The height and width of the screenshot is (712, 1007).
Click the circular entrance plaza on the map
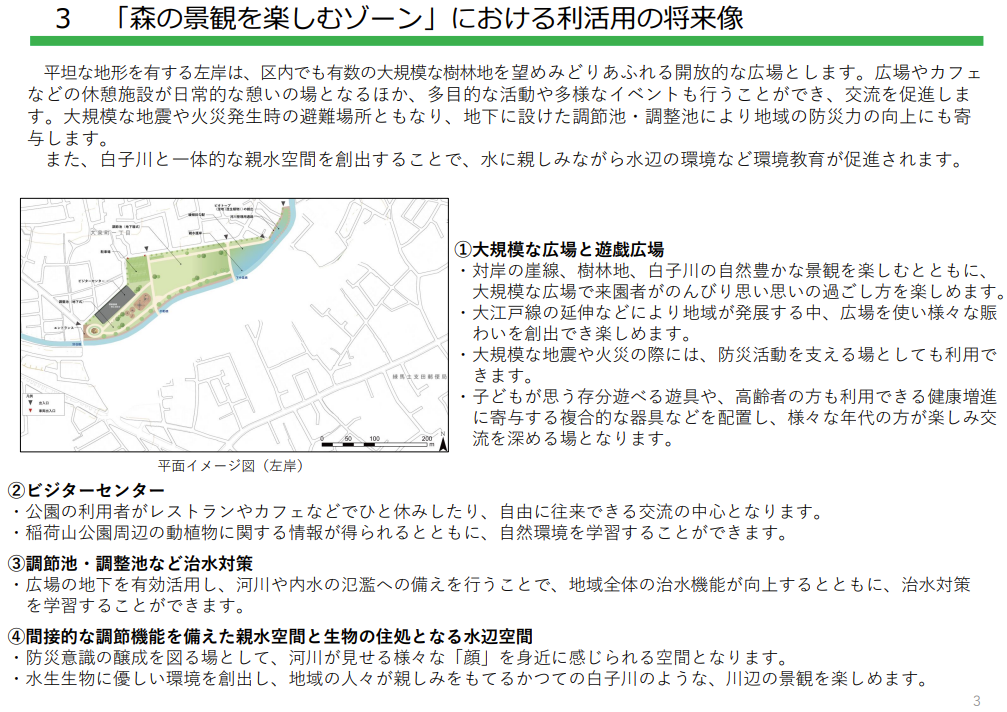click(94, 330)
